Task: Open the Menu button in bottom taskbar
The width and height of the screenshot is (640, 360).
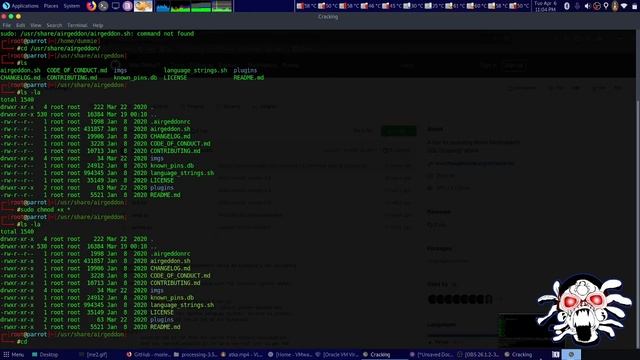Action: coord(14,355)
